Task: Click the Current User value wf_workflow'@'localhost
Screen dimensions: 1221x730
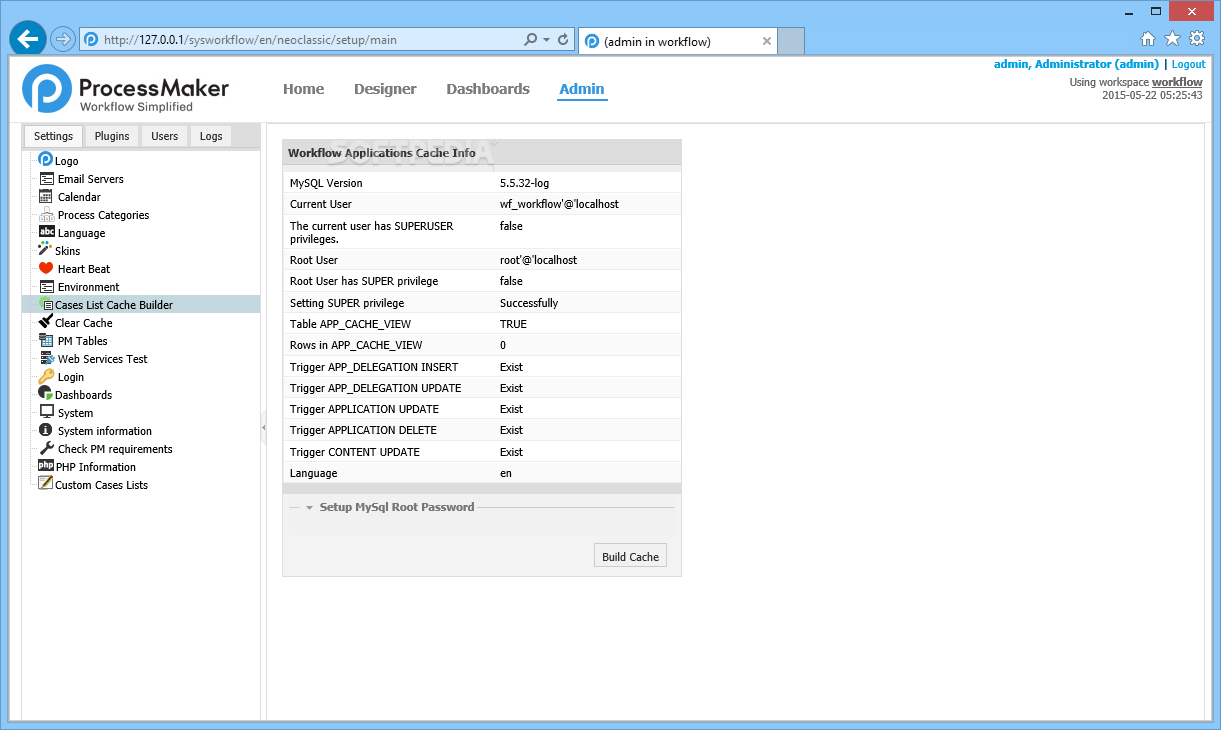Action: click(x=559, y=204)
